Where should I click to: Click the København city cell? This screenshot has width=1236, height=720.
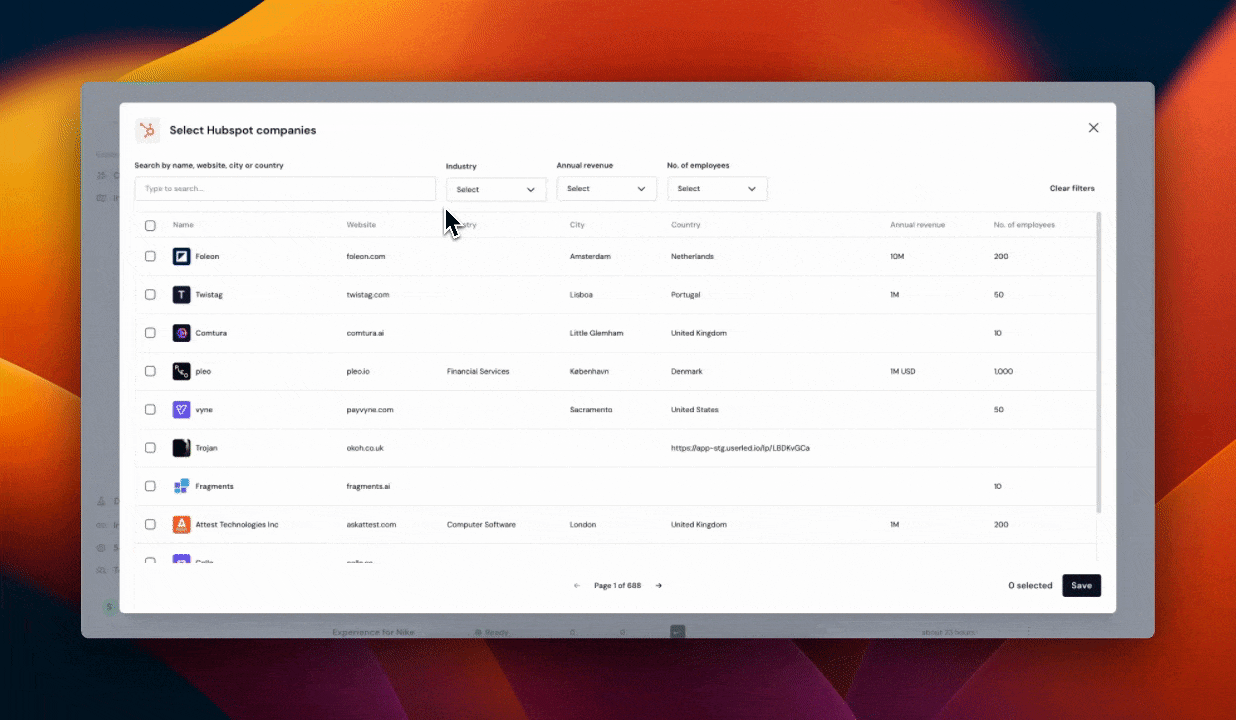tap(589, 371)
